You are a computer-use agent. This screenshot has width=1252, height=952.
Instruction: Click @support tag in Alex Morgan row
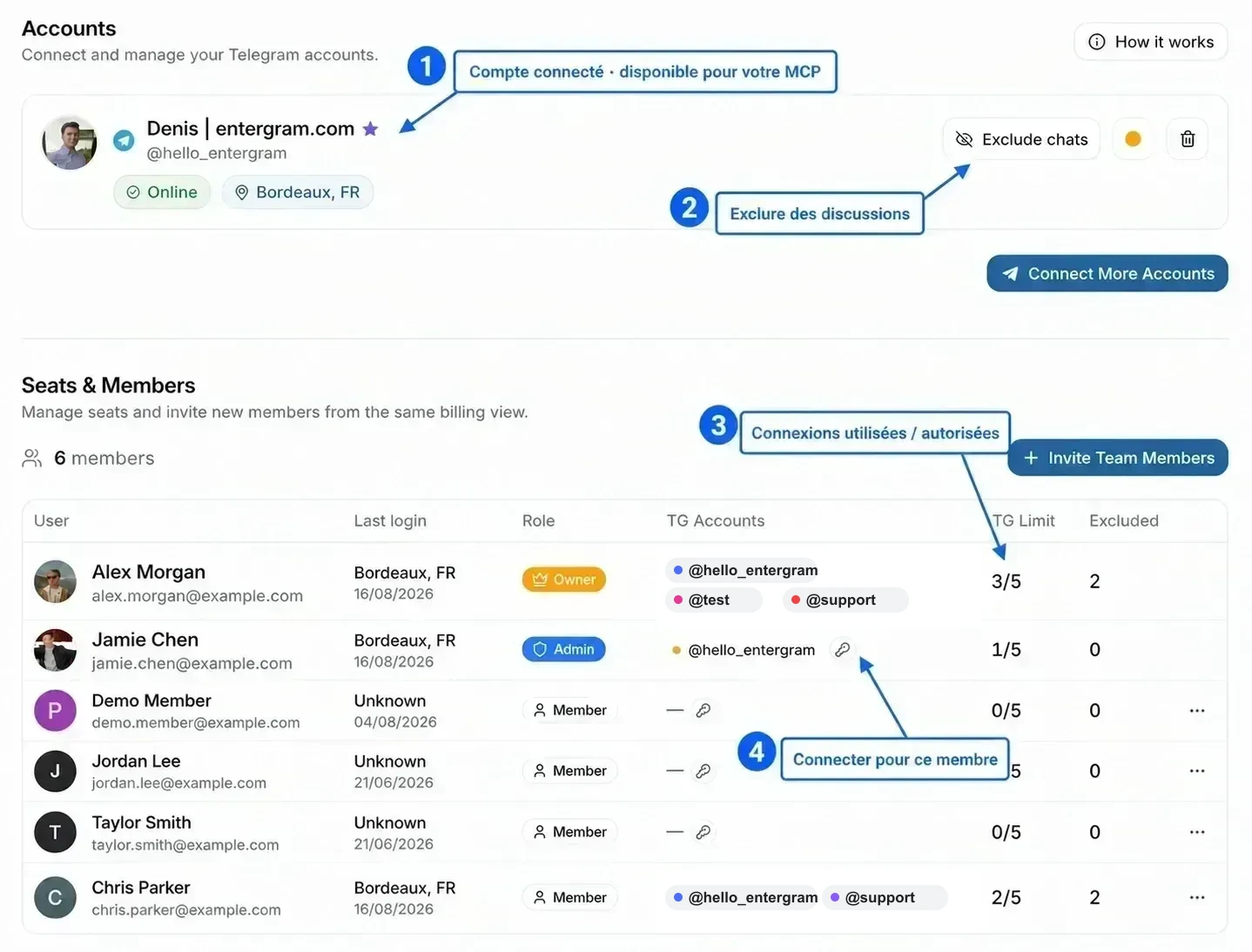click(x=845, y=600)
